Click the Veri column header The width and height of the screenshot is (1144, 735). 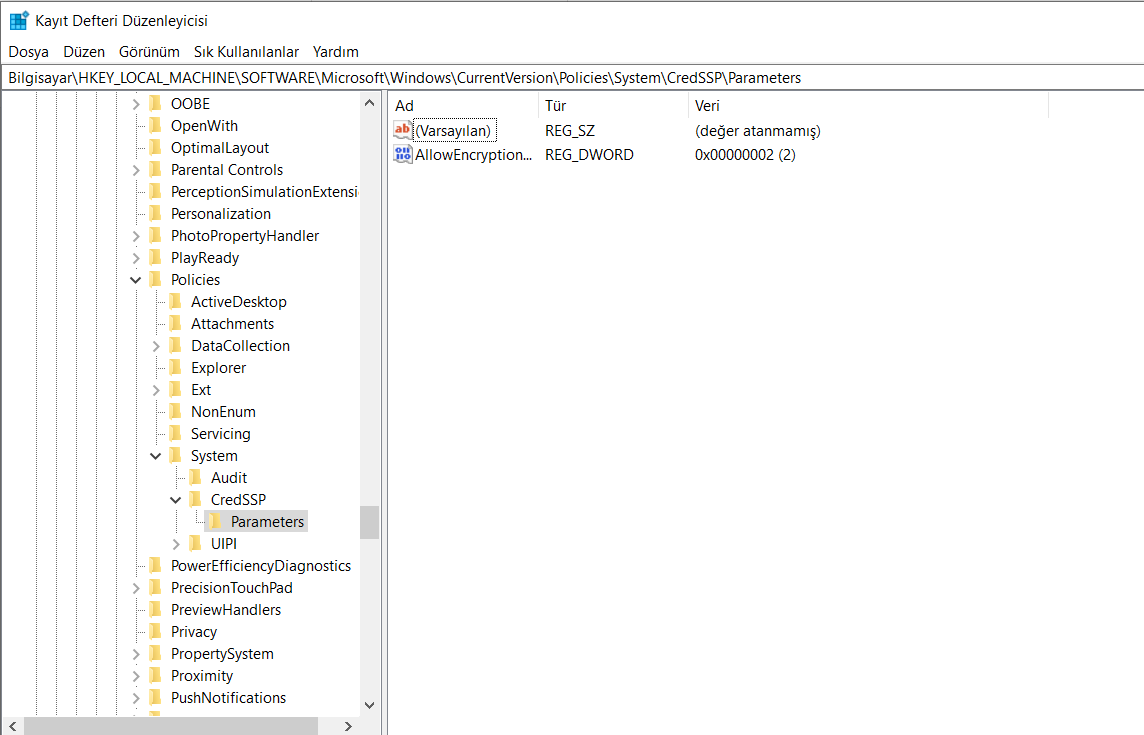[x=868, y=106]
